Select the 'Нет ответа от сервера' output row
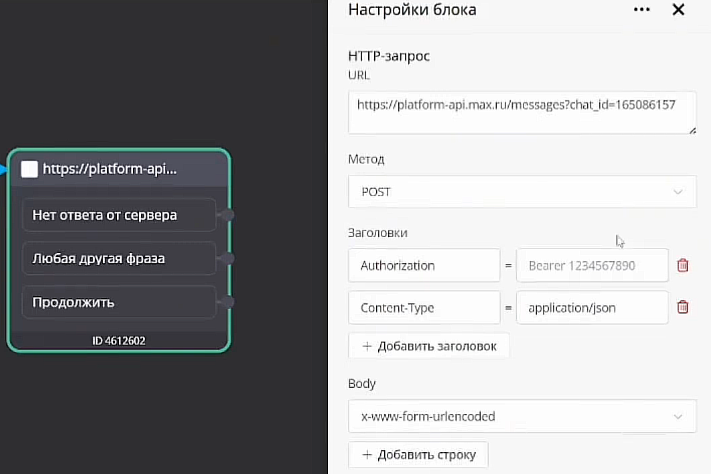711x474 pixels. pos(118,214)
